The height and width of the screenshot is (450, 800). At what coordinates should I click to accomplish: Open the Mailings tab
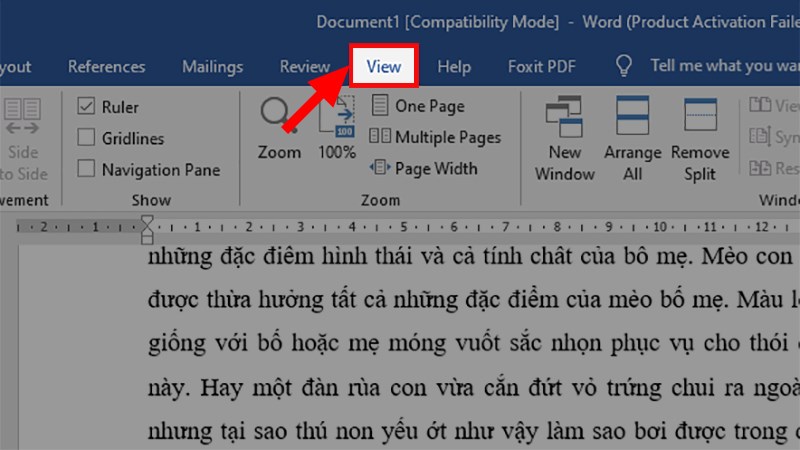coord(212,67)
